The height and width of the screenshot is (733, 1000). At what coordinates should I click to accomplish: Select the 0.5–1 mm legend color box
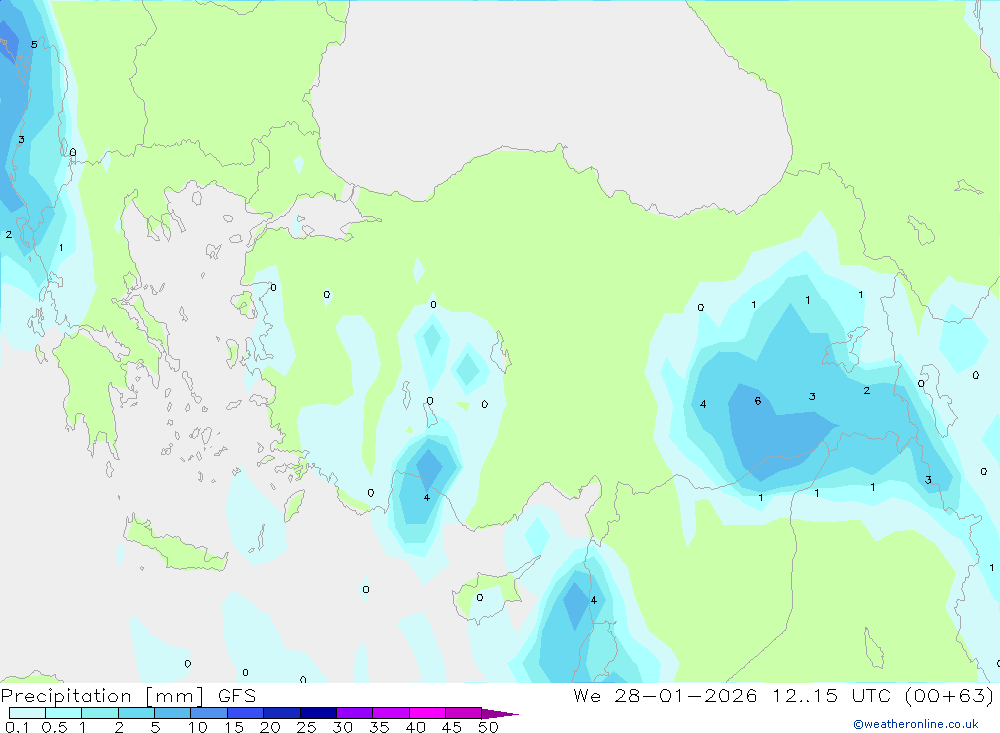coord(63,713)
